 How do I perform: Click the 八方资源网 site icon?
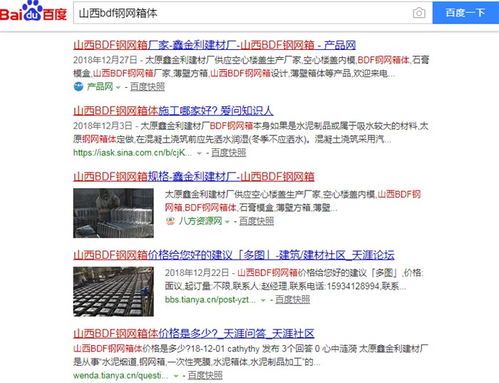click(x=170, y=221)
